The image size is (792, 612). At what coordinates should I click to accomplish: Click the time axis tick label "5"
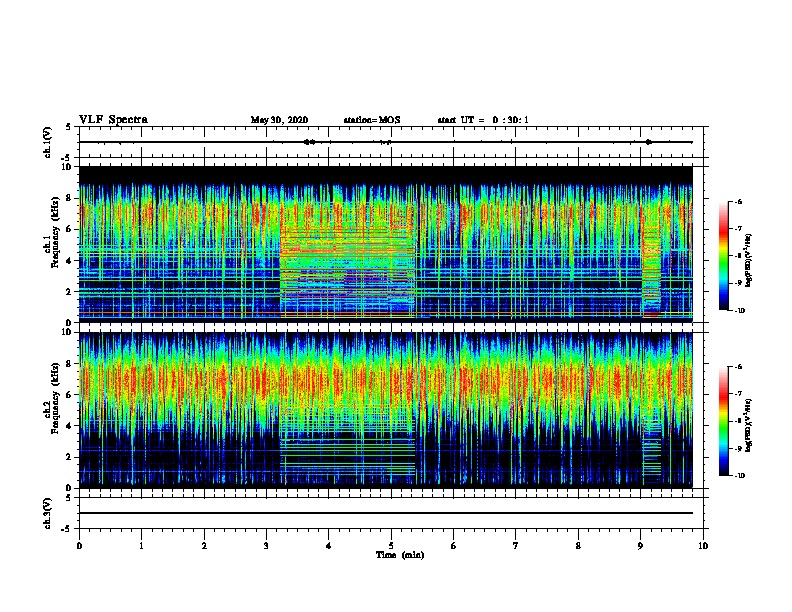[x=391, y=546]
